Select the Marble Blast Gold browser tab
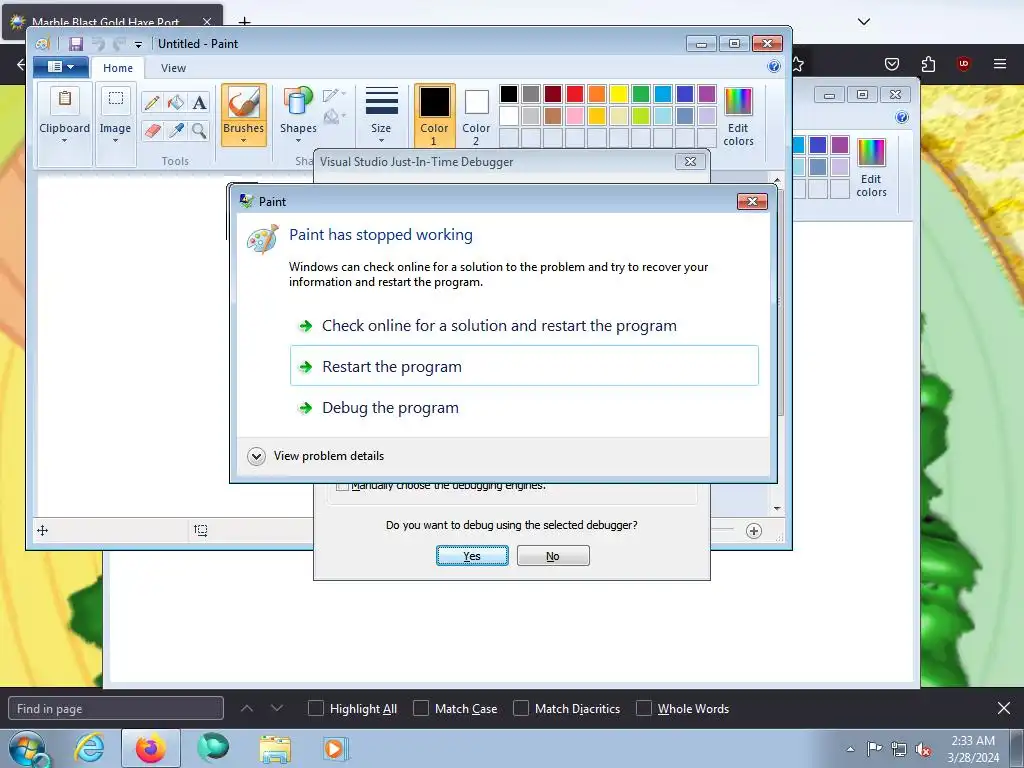The image size is (1024, 768). (104, 22)
